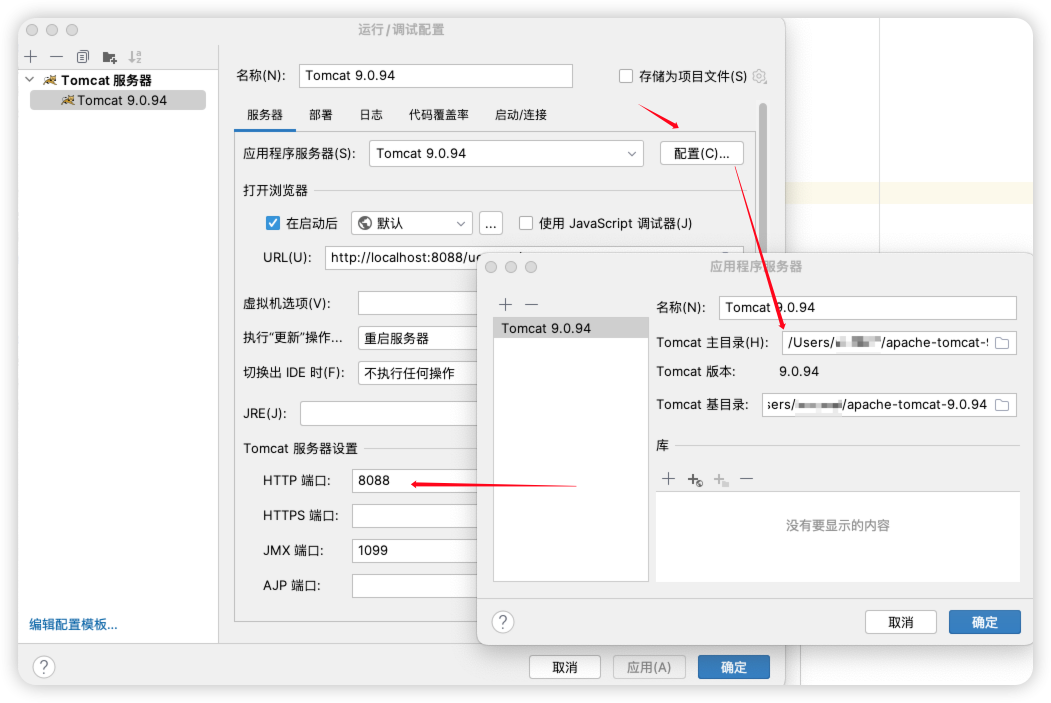Click the disabled third add icon in 库

click(x=721, y=480)
